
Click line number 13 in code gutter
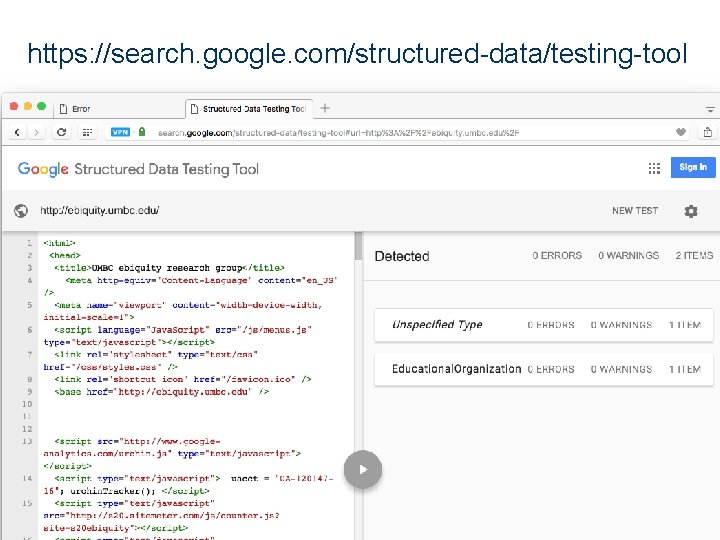[27, 441]
